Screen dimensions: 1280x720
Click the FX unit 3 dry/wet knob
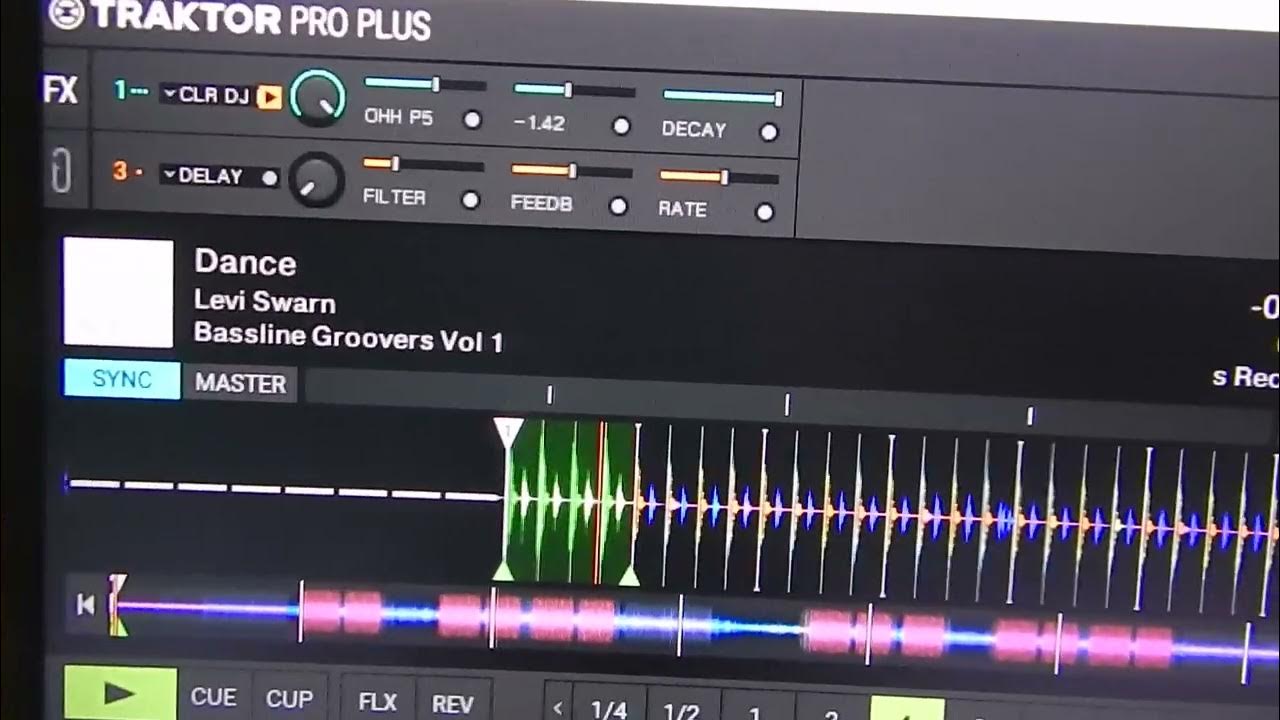point(316,180)
